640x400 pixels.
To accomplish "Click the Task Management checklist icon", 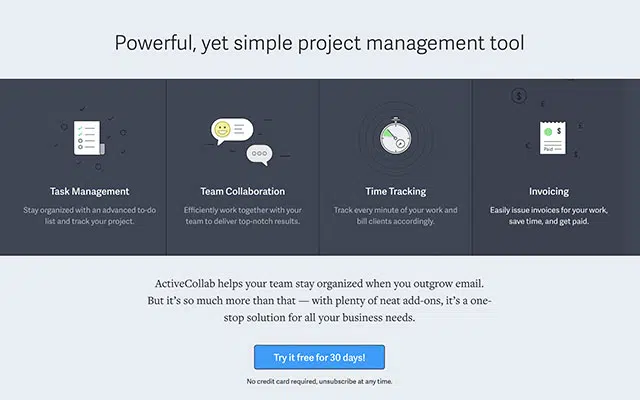I will click(x=88, y=138).
